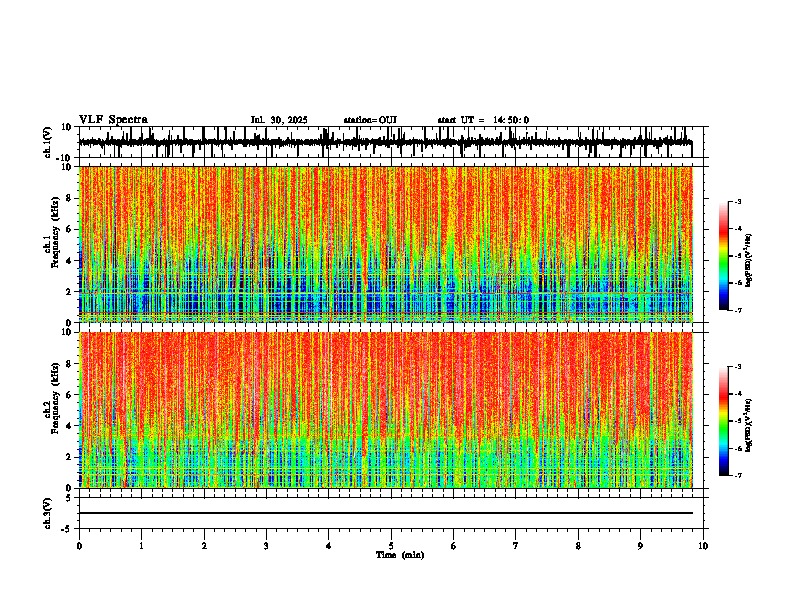This screenshot has width=792, height=612.
Task: Click "-7" on ch.2 color bar
Action: coord(738,475)
